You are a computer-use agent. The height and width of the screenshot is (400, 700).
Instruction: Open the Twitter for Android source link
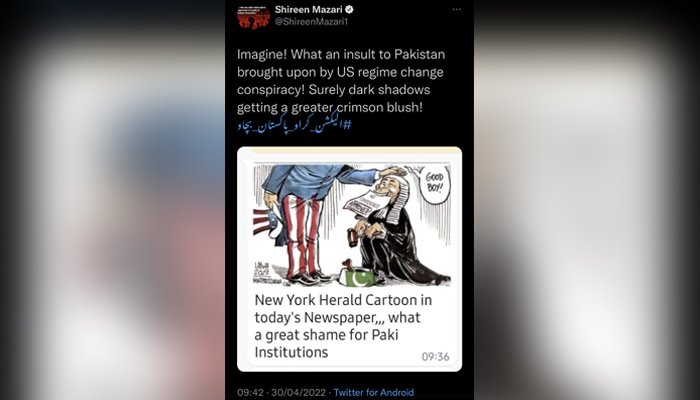(x=374, y=393)
